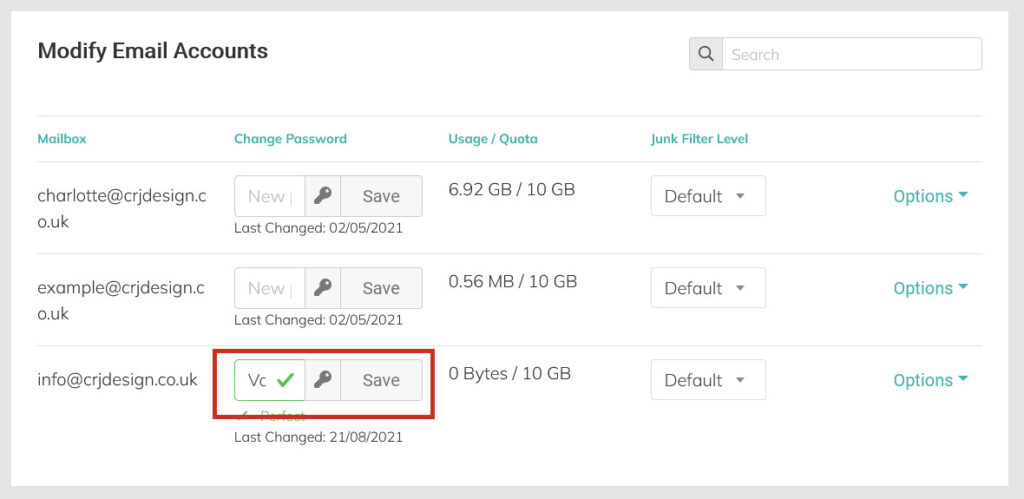Click the Mailbox column header
The height and width of the screenshot is (499, 1024).
point(61,138)
